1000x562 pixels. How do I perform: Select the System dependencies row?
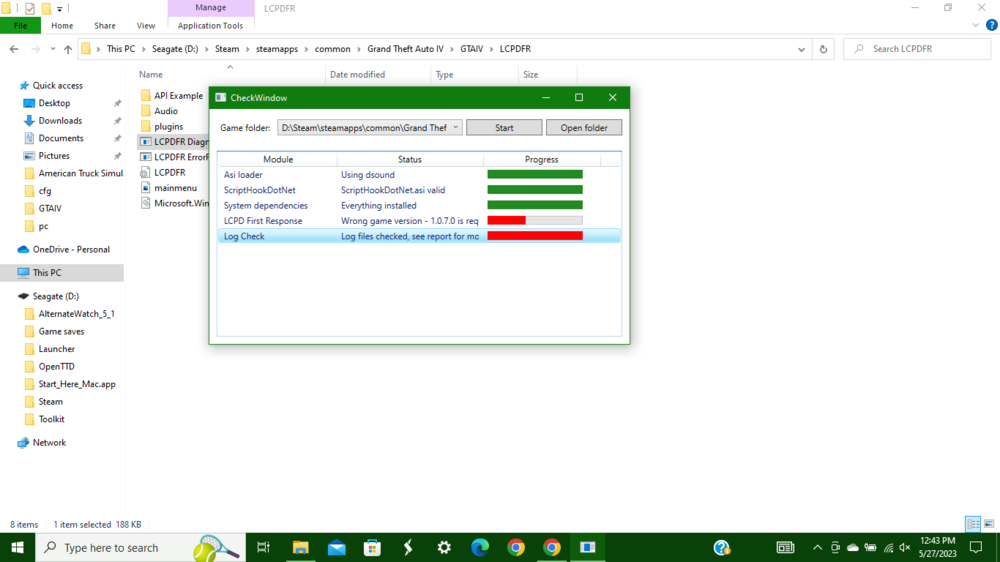pyautogui.click(x=418, y=205)
